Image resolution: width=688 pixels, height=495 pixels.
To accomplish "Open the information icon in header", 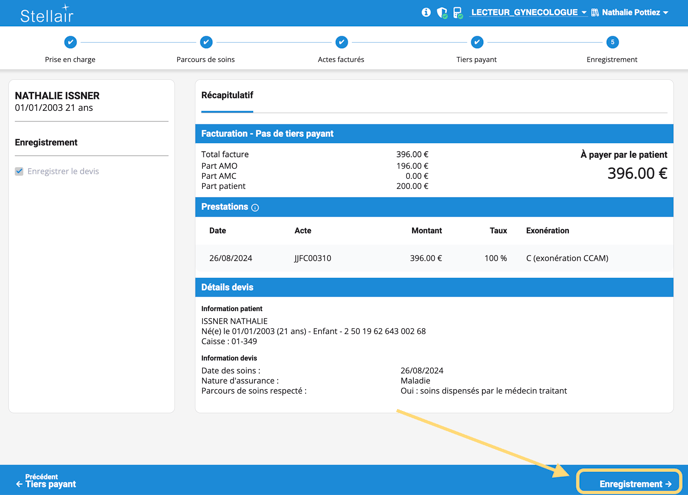I will point(426,13).
